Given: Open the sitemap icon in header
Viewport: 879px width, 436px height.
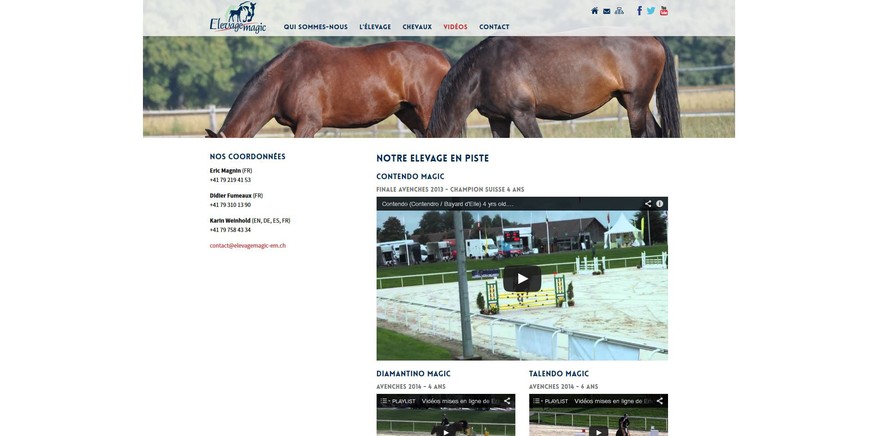Looking at the screenshot, I should pyautogui.click(x=619, y=11).
